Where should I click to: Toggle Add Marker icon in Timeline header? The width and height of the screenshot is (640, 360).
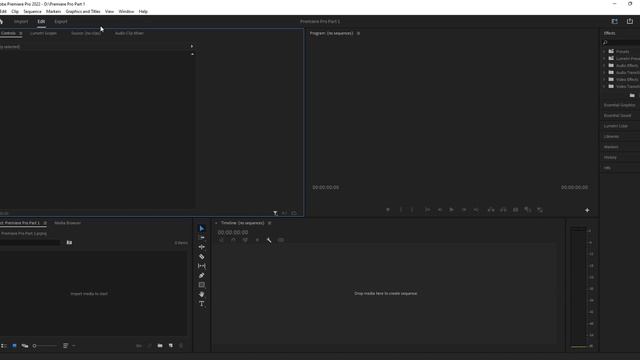tap(257, 240)
